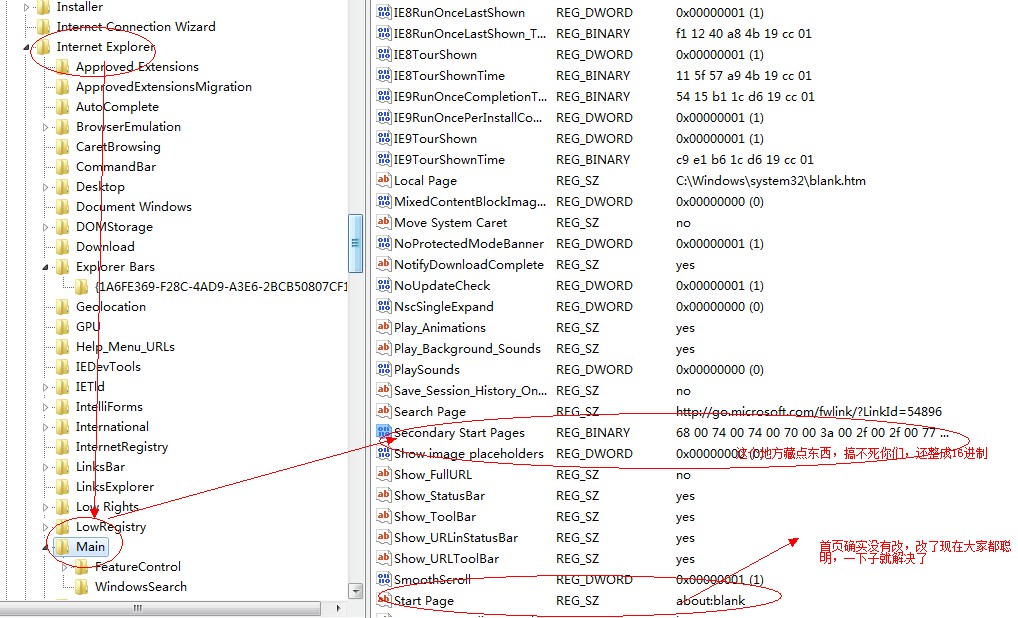Click the IE9TourShown DWORD icon
The image size is (1018, 618).
[x=384, y=138]
